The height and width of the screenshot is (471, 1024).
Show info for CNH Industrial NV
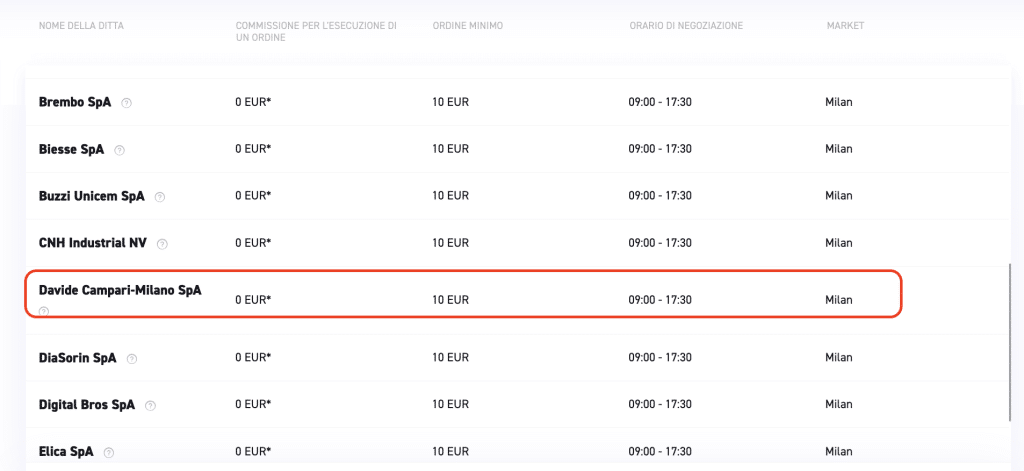pyautogui.click(x=163, y=244)
